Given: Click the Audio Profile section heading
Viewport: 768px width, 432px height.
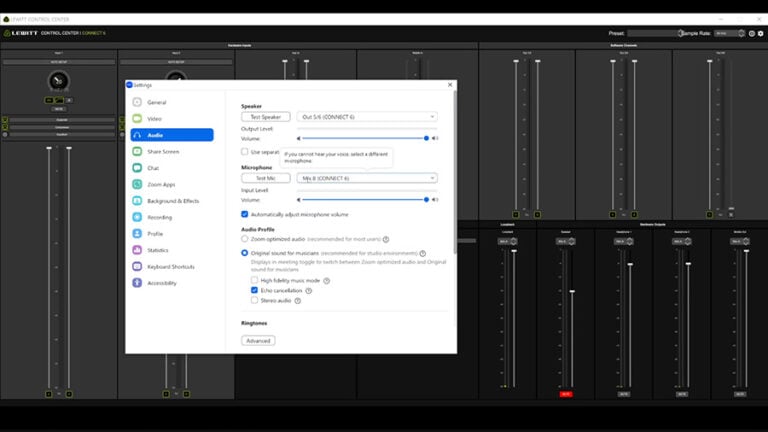Looking at the screenshot, I should 258,229.
